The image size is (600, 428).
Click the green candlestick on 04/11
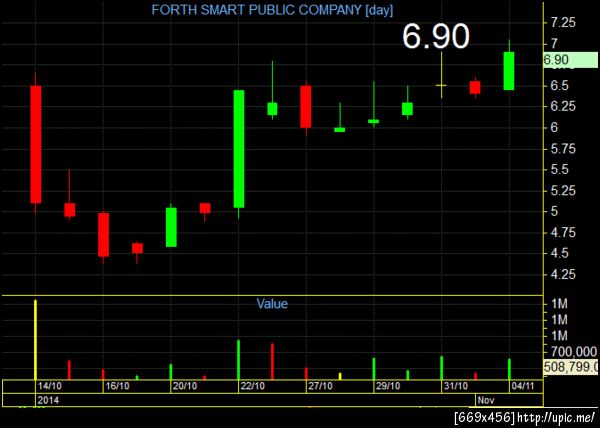(x=509, y=71)
